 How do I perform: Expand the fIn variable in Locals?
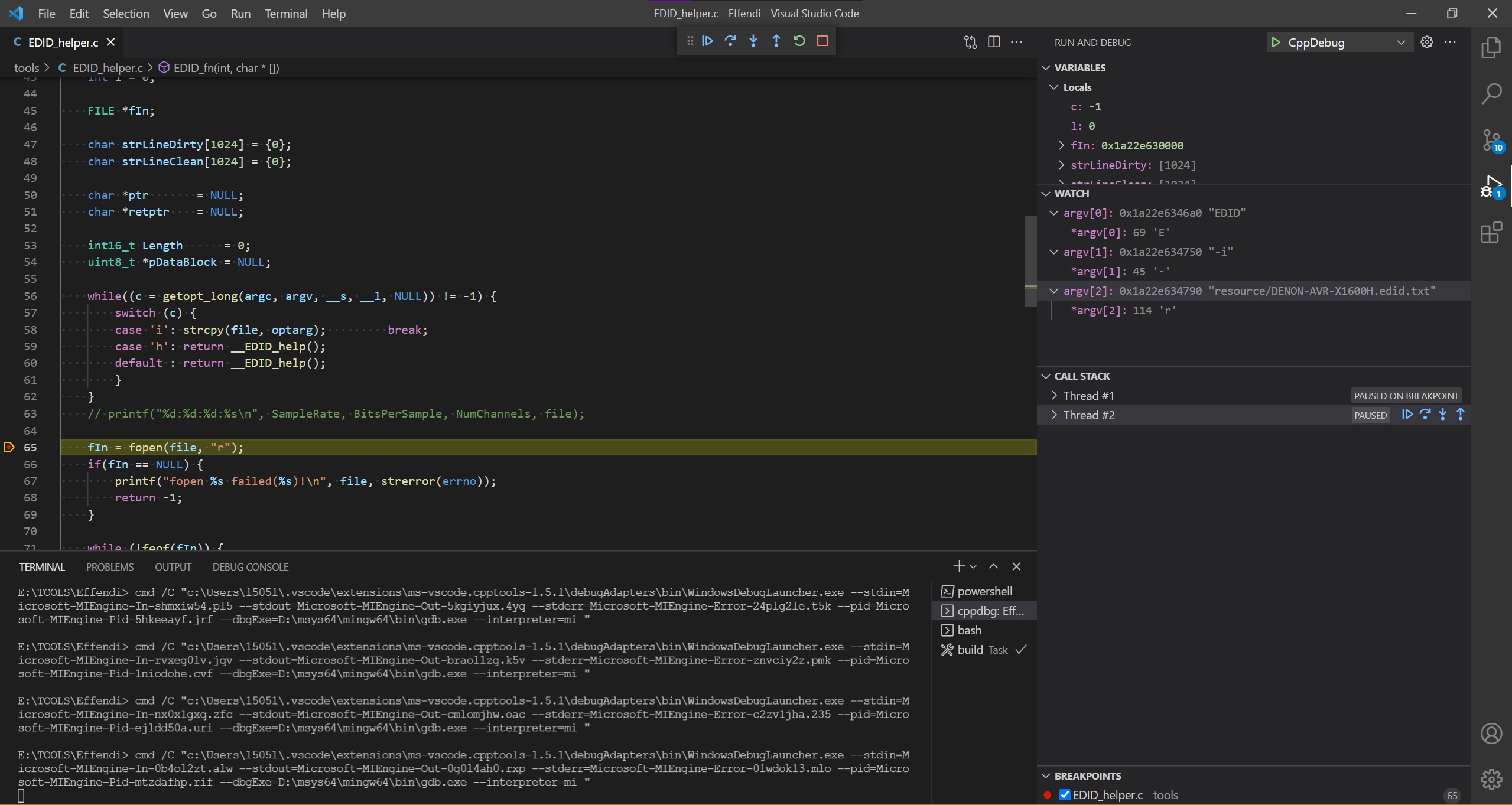[1061, 145]
